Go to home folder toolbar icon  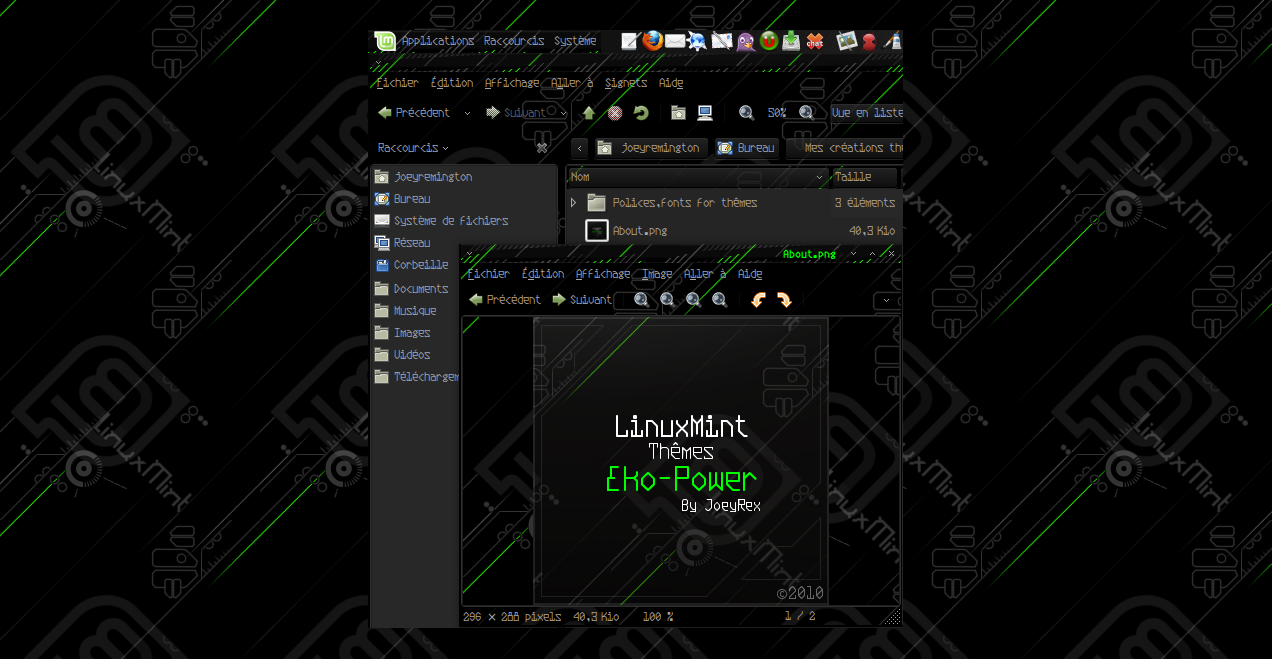(678, 113)
